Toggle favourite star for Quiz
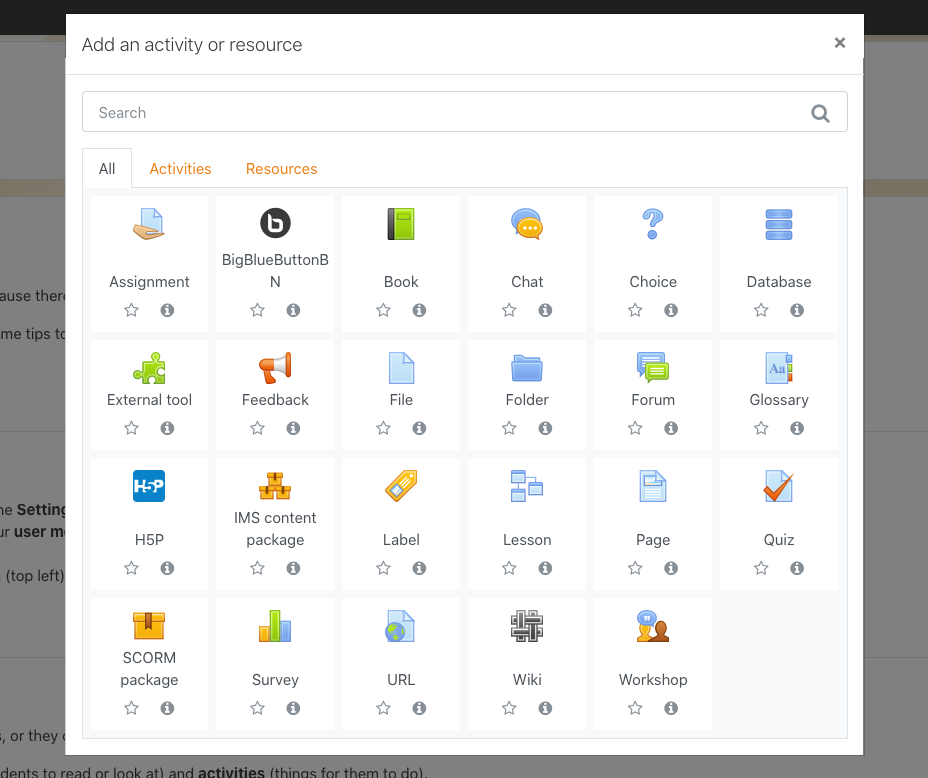This screenshot has height=778, width=928. tap(761, 567)
